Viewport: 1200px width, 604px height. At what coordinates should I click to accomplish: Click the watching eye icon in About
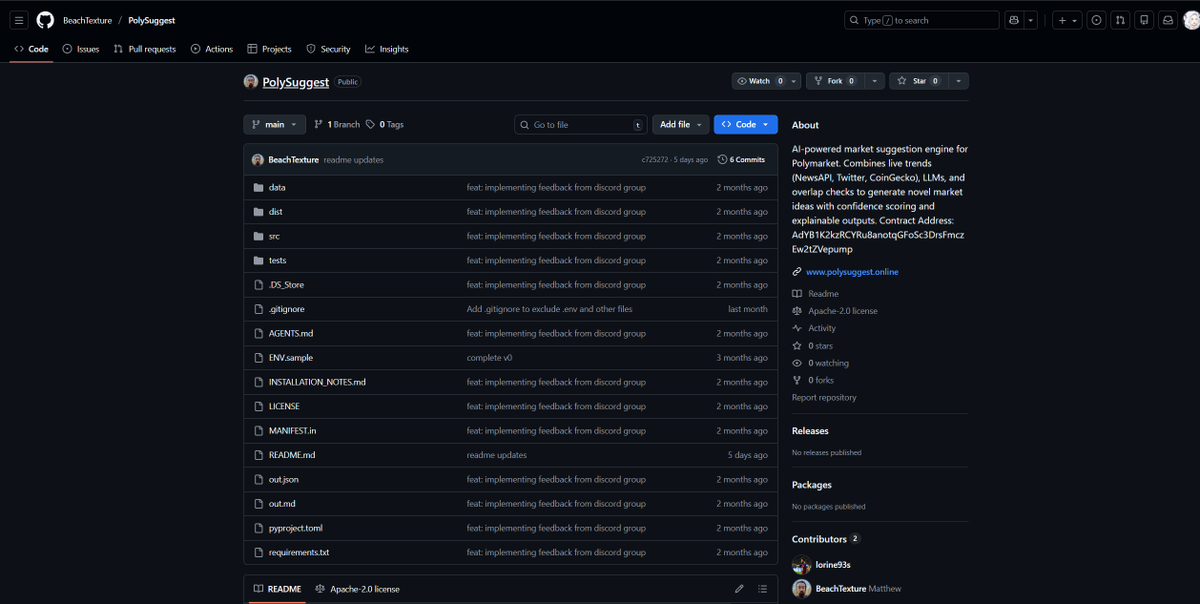pos(797,363)
